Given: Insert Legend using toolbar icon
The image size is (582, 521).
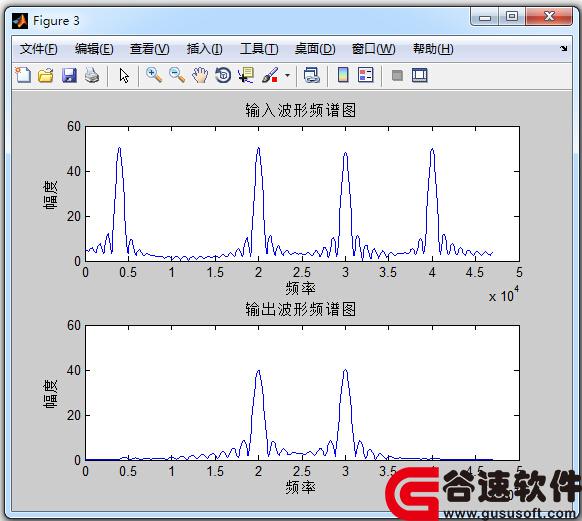Looking at the screenshot, I should click(366, 75).
